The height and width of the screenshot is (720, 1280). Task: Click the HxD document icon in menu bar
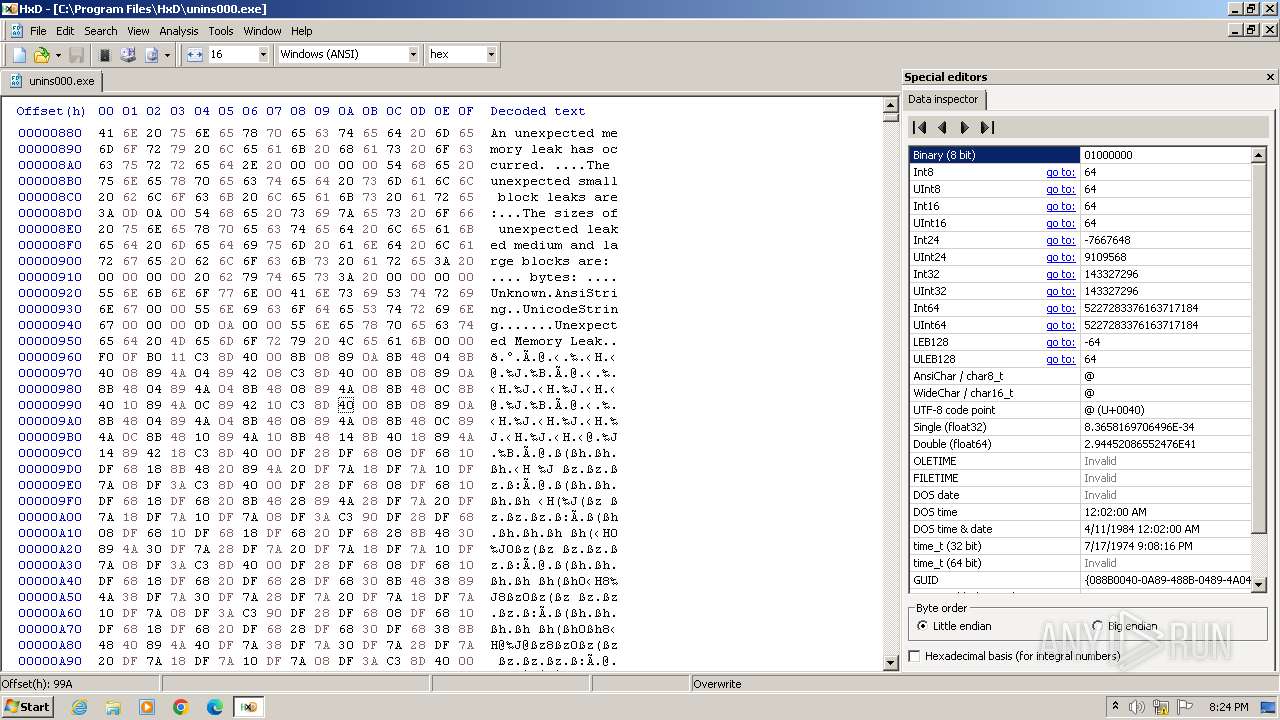(16, 31)
